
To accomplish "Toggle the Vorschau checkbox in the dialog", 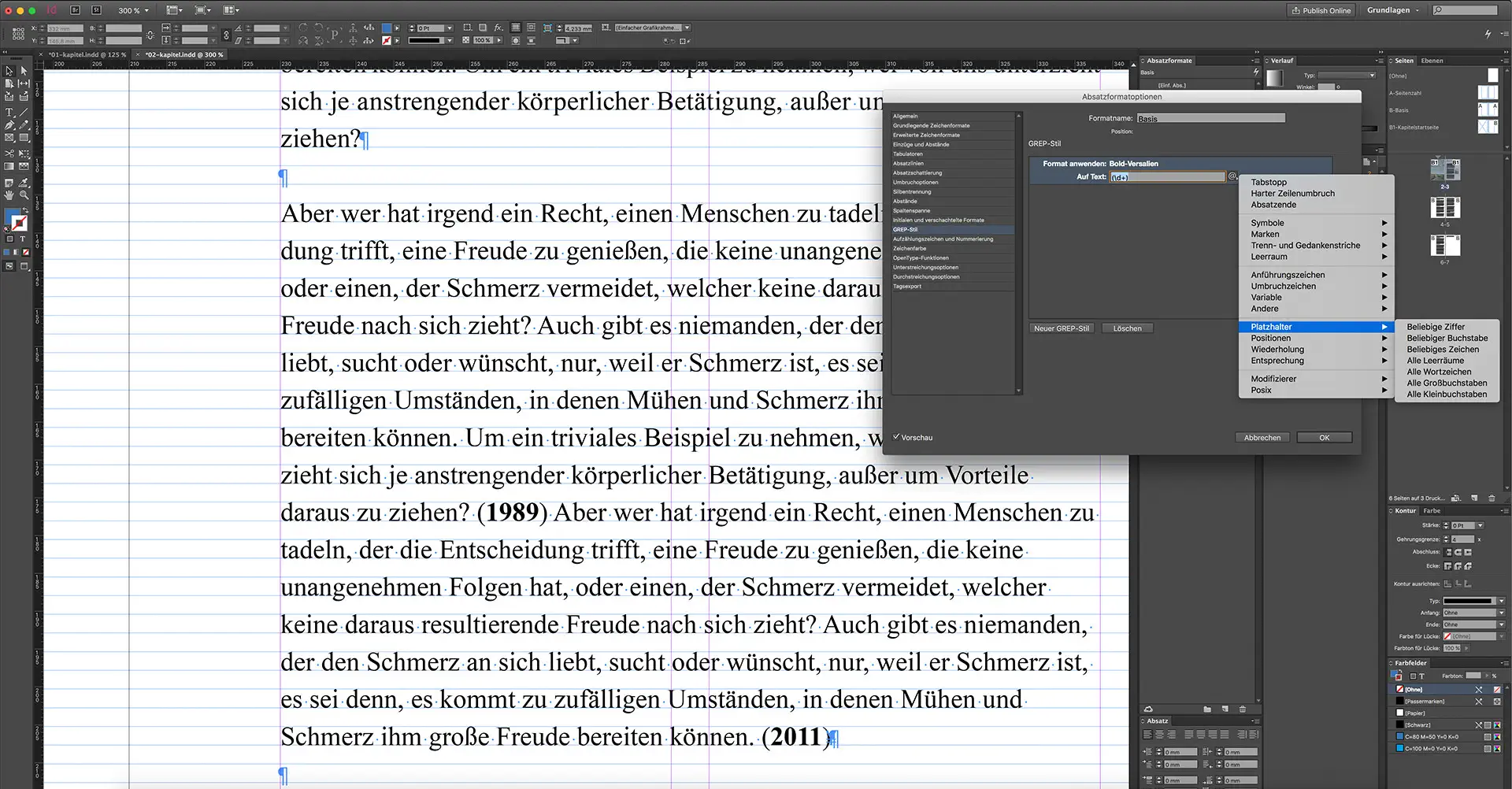I will point(898,437).
